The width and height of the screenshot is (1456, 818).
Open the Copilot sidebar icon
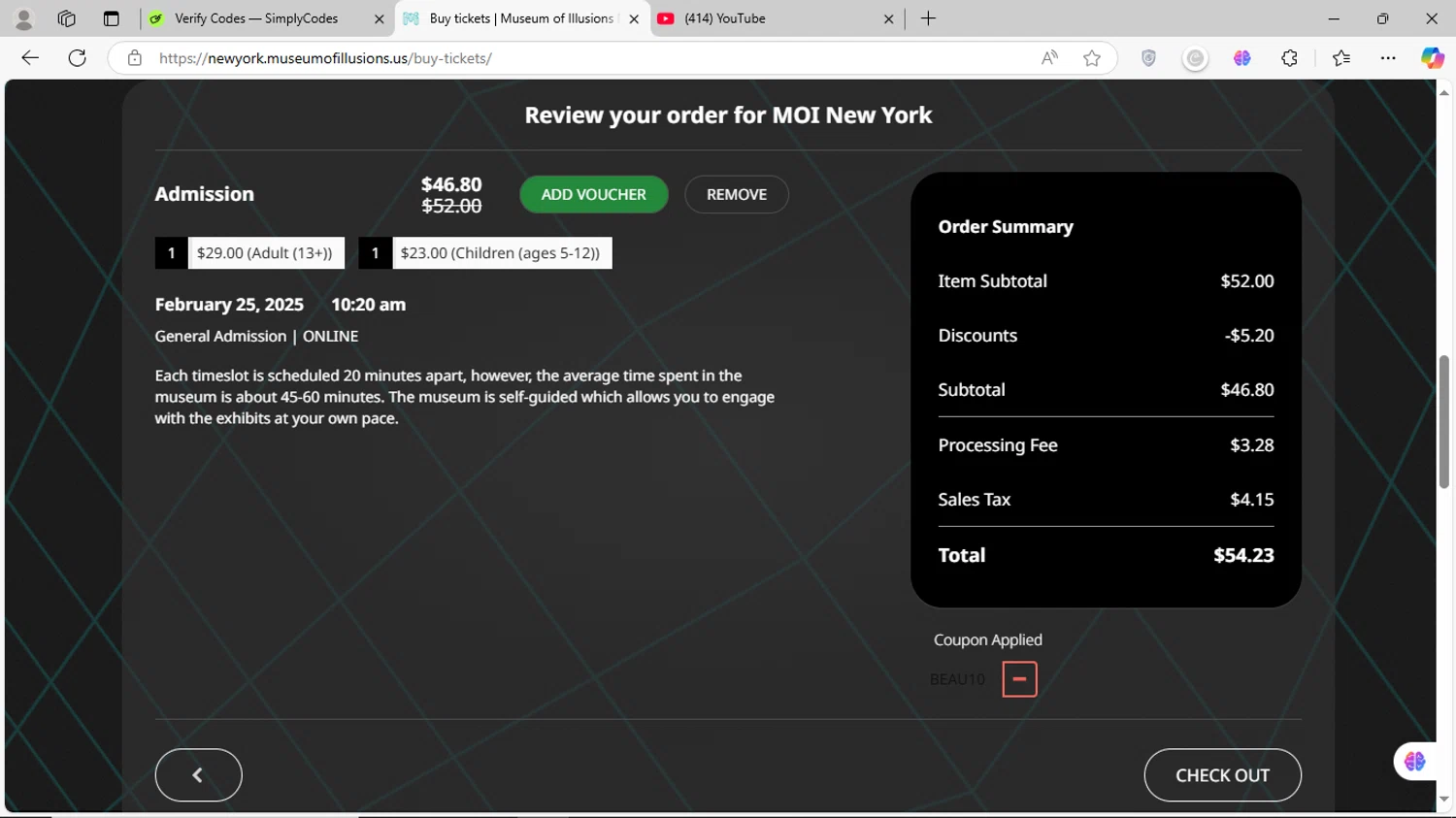click(x=1433, y=58)
